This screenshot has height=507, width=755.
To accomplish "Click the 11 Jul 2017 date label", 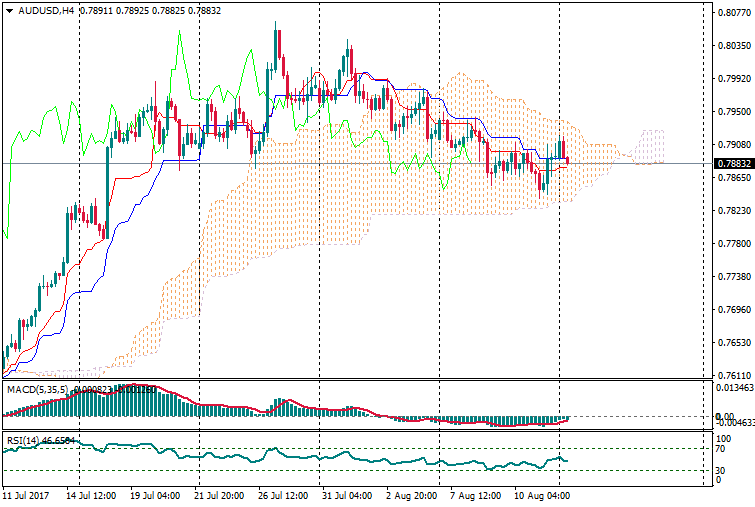I will pos(27,495).
